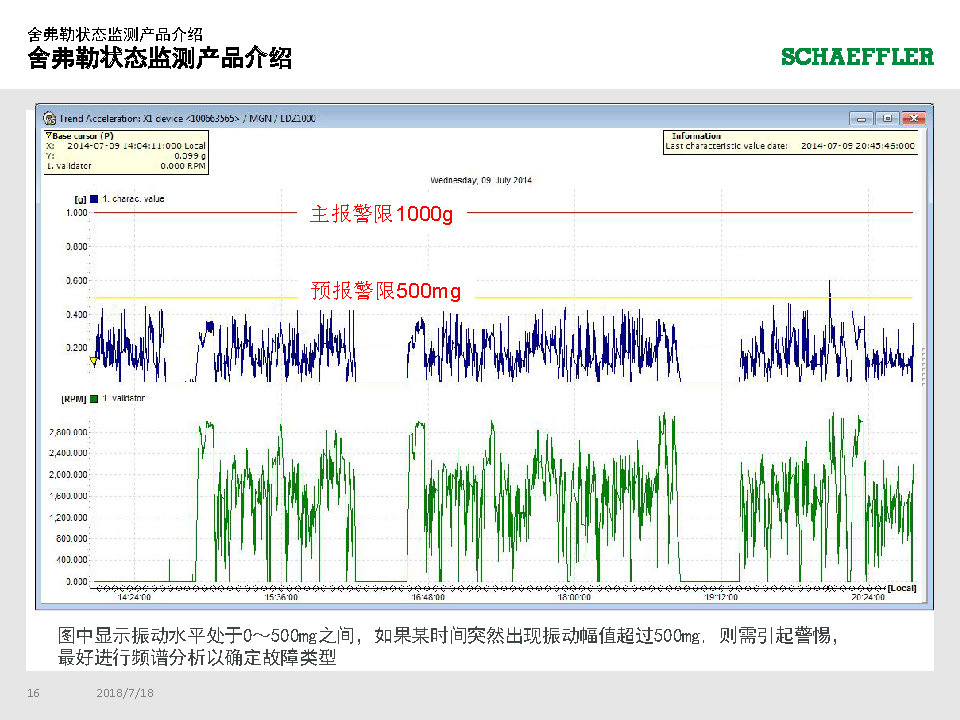Viewport: 960px width, 720px height.
Task: Click the 14:24:00 time axis label
Action: [x=134, y=597]
